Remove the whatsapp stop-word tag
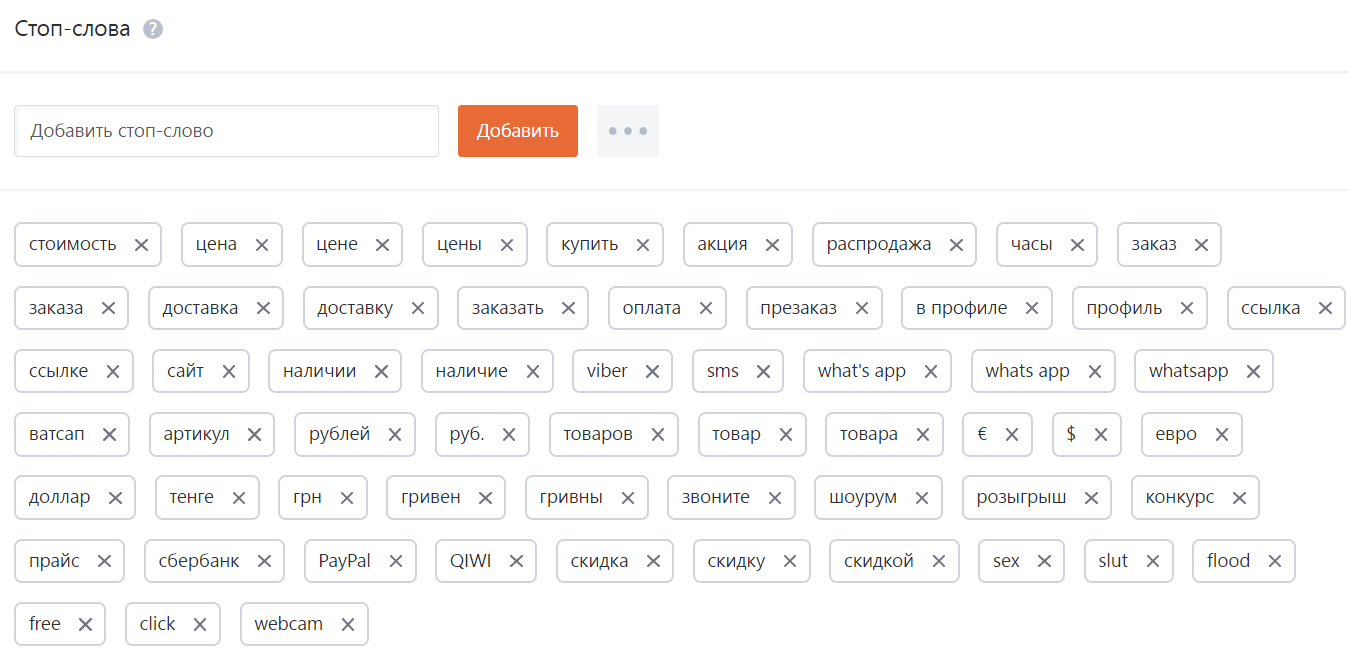 coord(1253,372)
